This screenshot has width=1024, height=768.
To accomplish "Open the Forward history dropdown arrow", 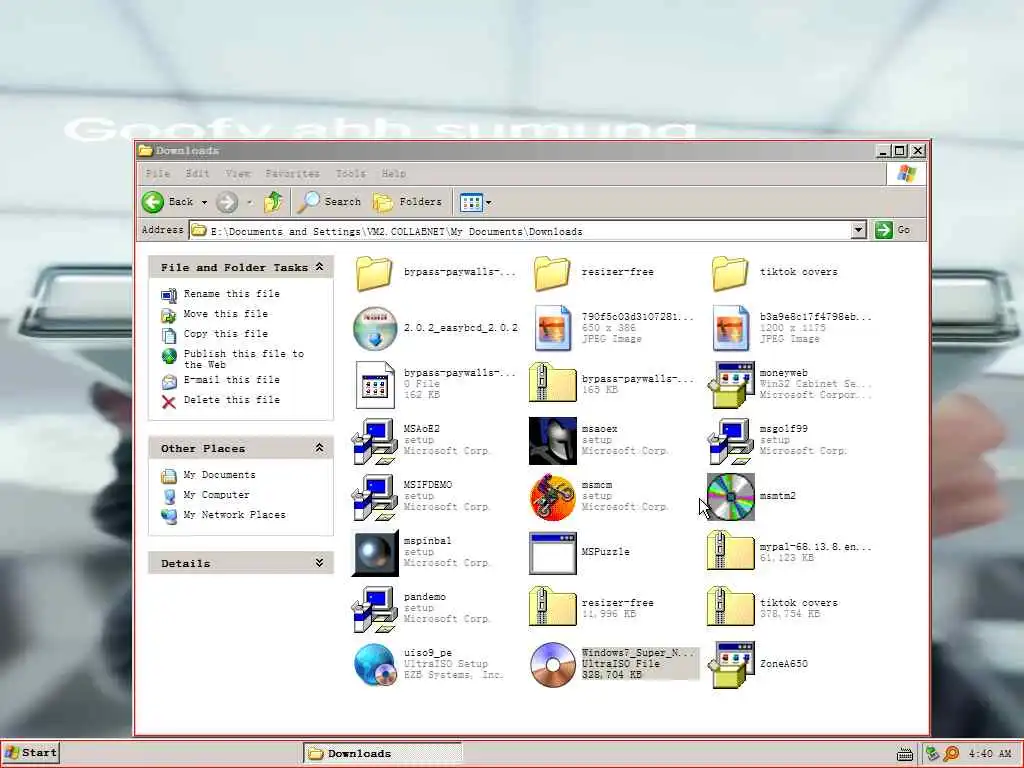I will point(249,202).
